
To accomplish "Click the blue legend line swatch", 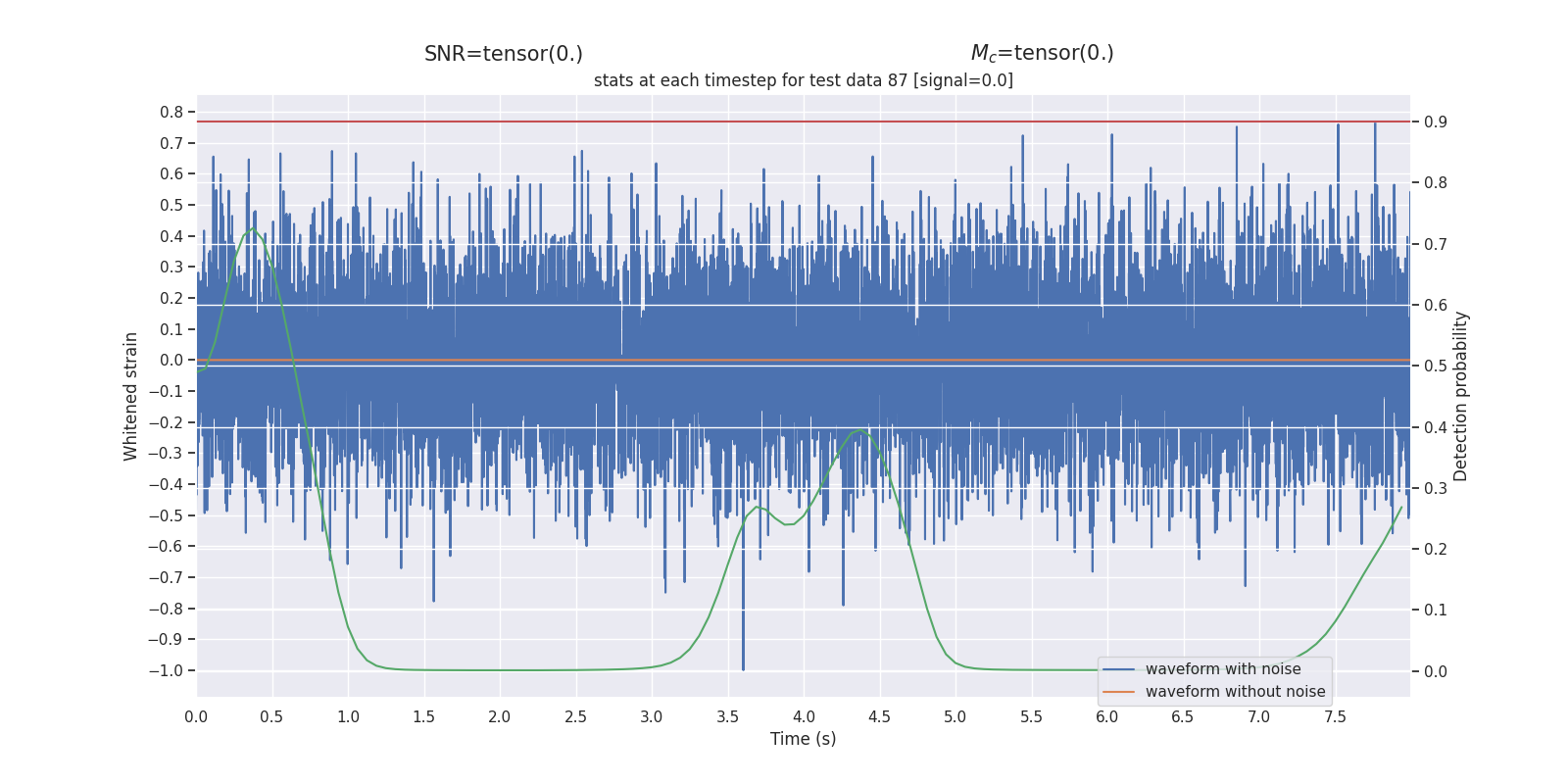I will tap(1118, 669).
